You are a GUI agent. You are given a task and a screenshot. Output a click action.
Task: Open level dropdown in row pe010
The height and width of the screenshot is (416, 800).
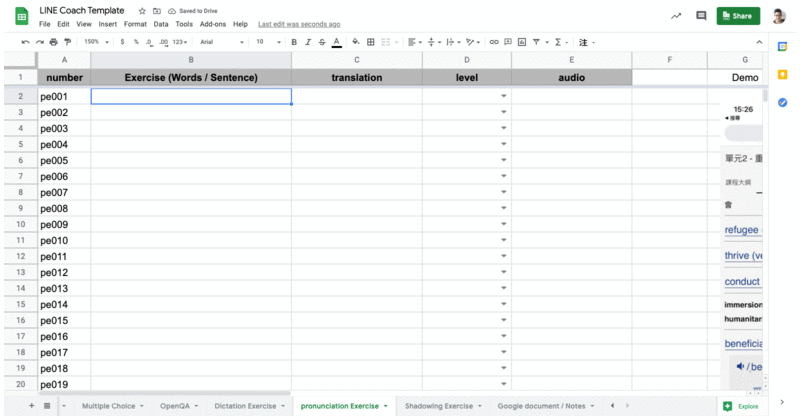click(x=504, y=240)
